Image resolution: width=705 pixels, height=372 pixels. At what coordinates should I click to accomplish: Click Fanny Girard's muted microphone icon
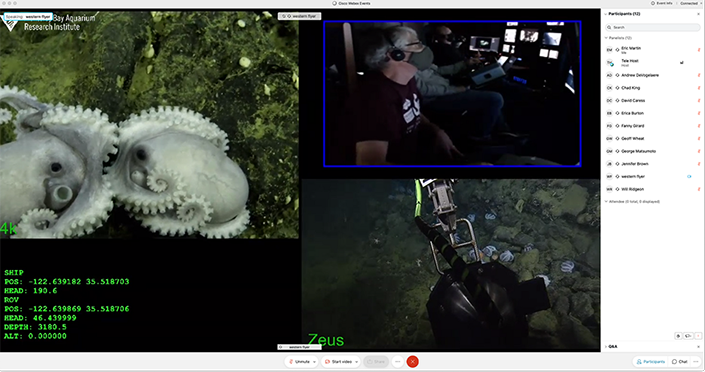(699, 125)
